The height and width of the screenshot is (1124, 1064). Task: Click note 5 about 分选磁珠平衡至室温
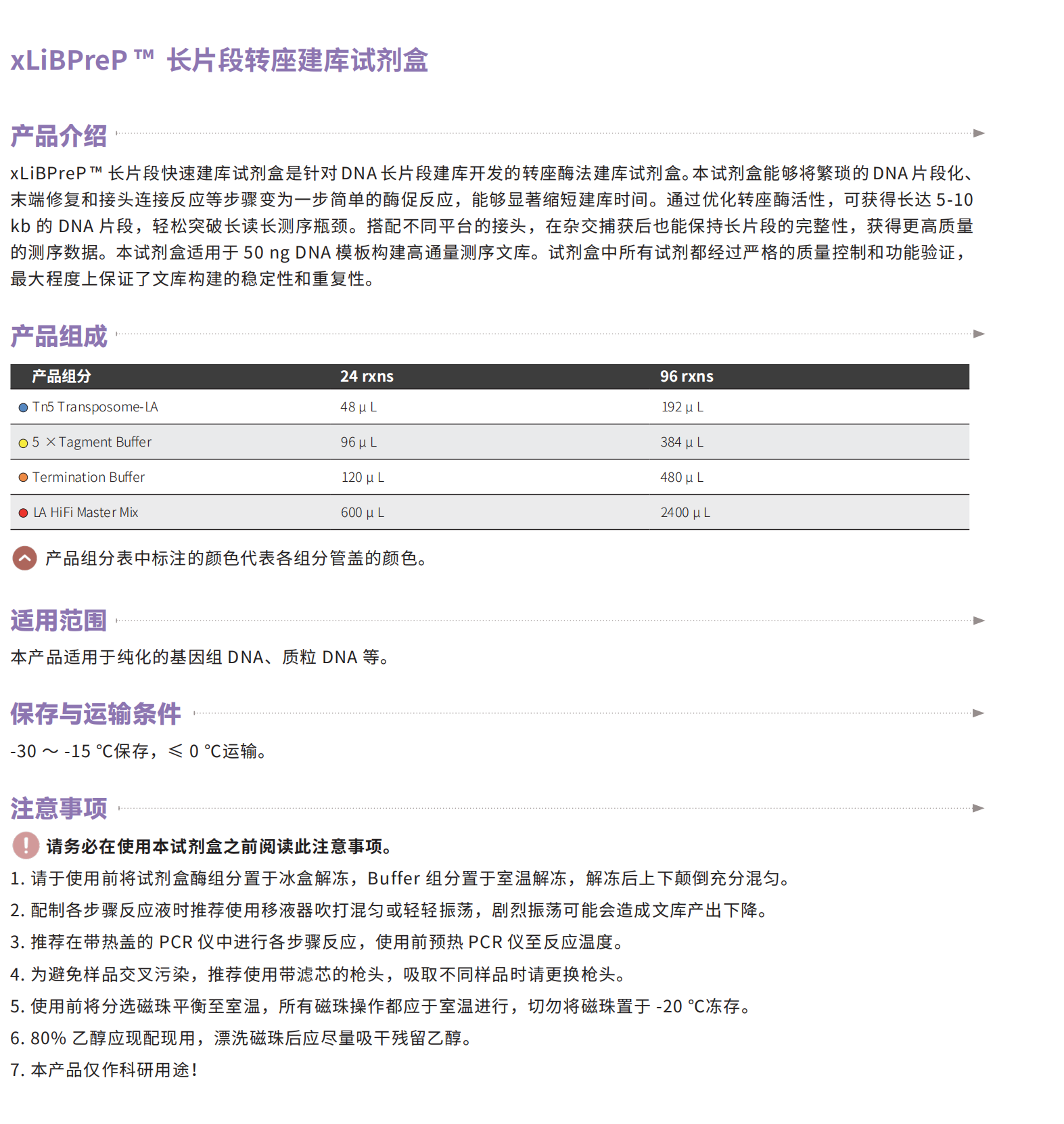point(381,1006)
